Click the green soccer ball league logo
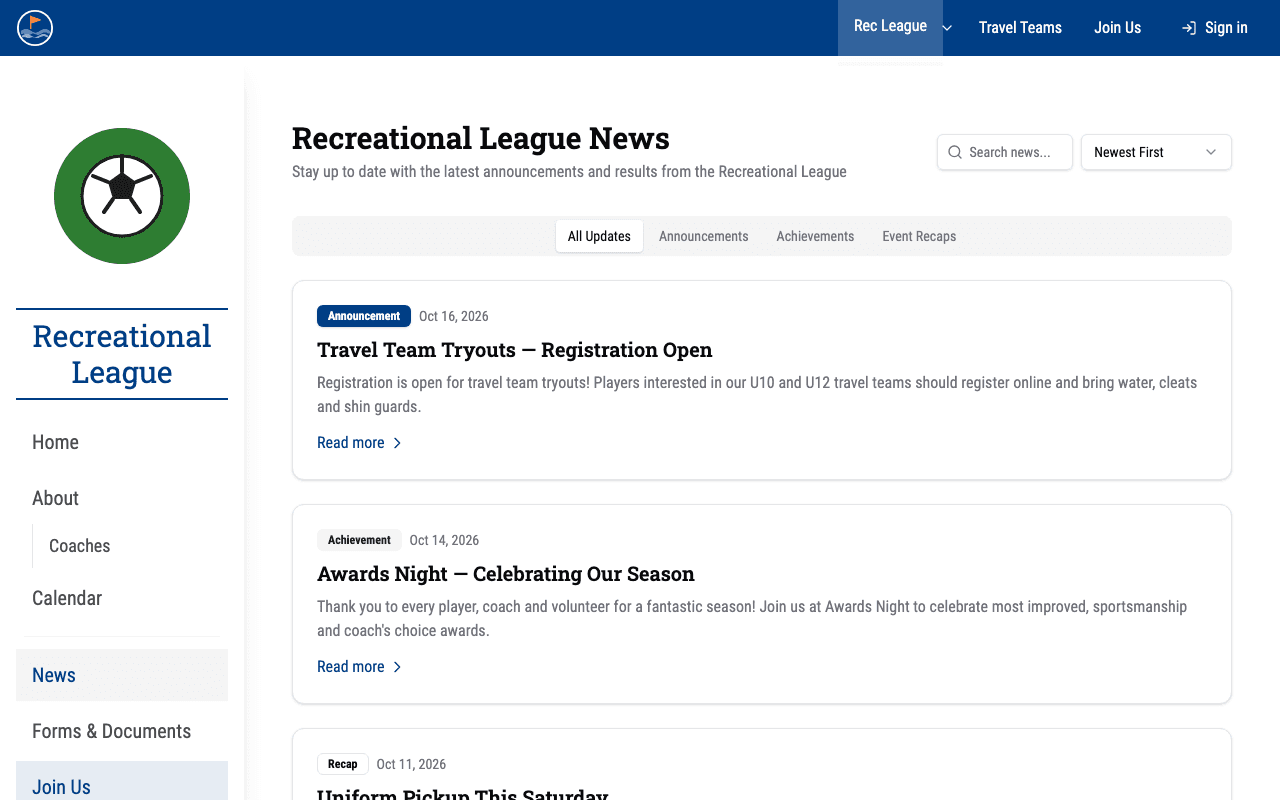 (122, 196)
